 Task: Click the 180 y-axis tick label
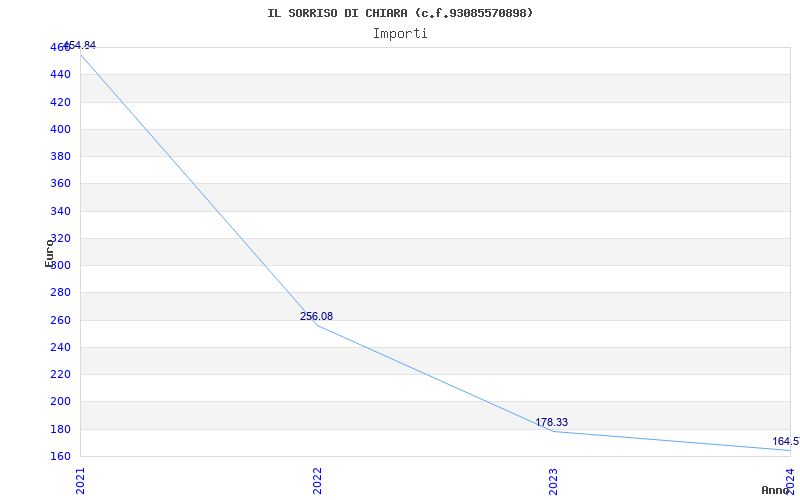(x=60, y=429)
